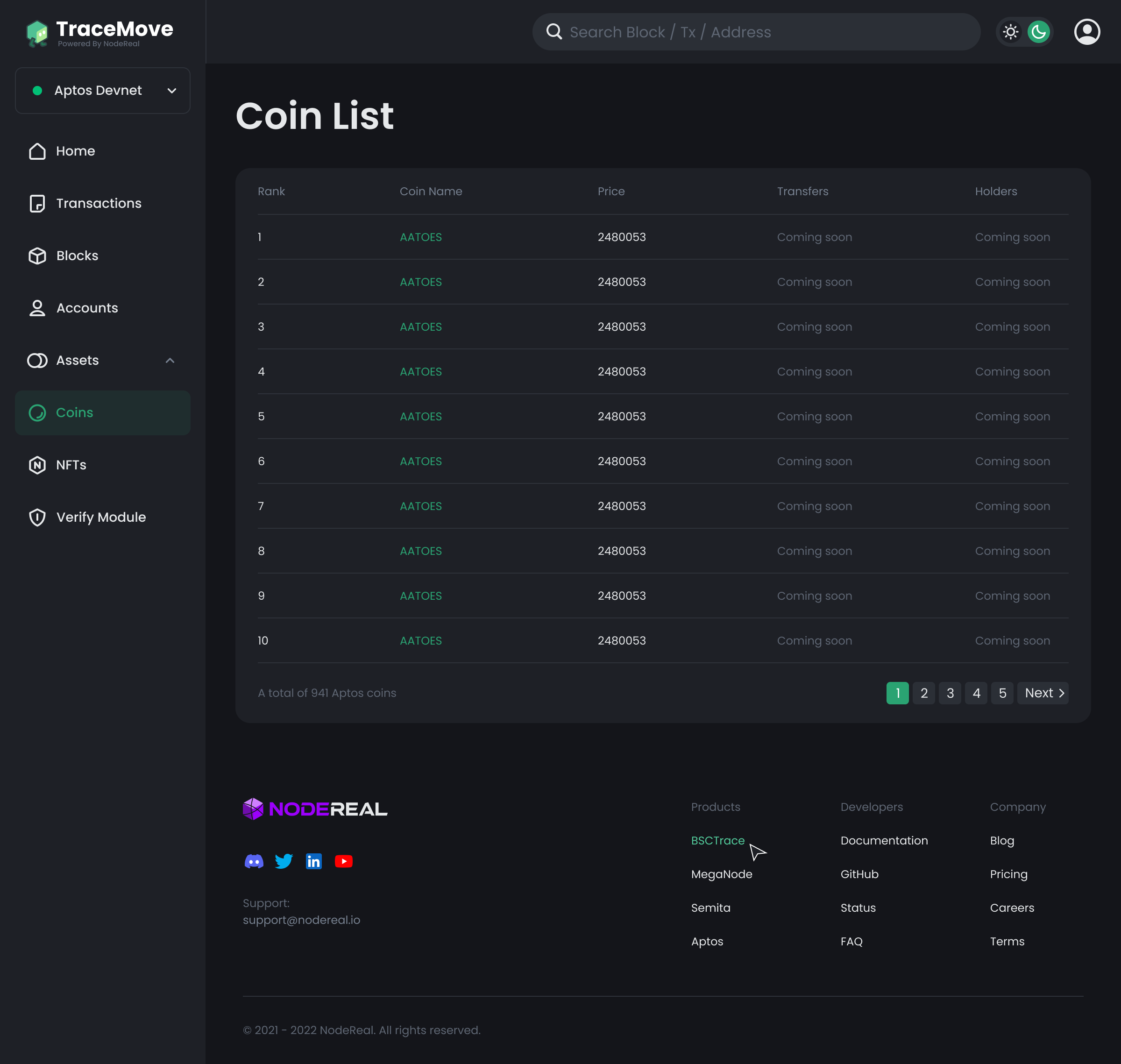Select dark mode moon toggle

[1039, 32]
